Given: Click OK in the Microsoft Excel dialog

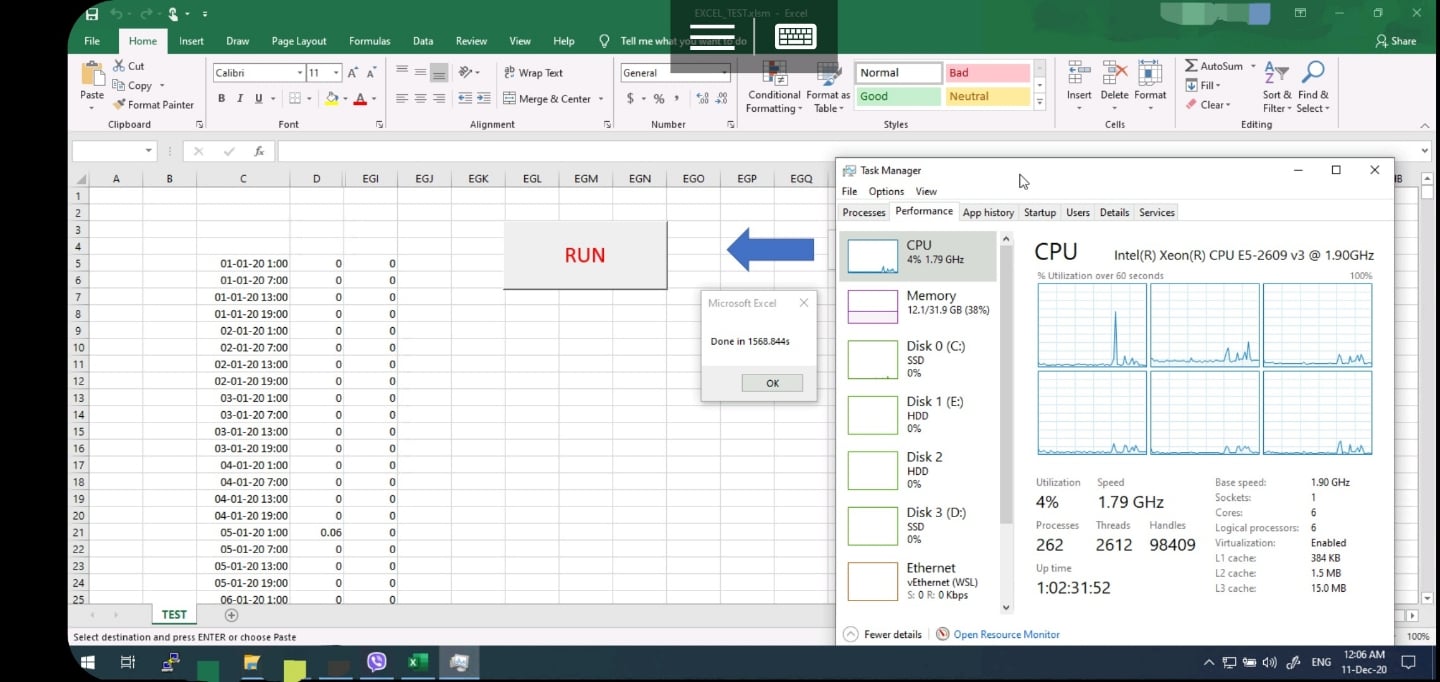Looking at the screenshot, I should (x=772, y=383).
